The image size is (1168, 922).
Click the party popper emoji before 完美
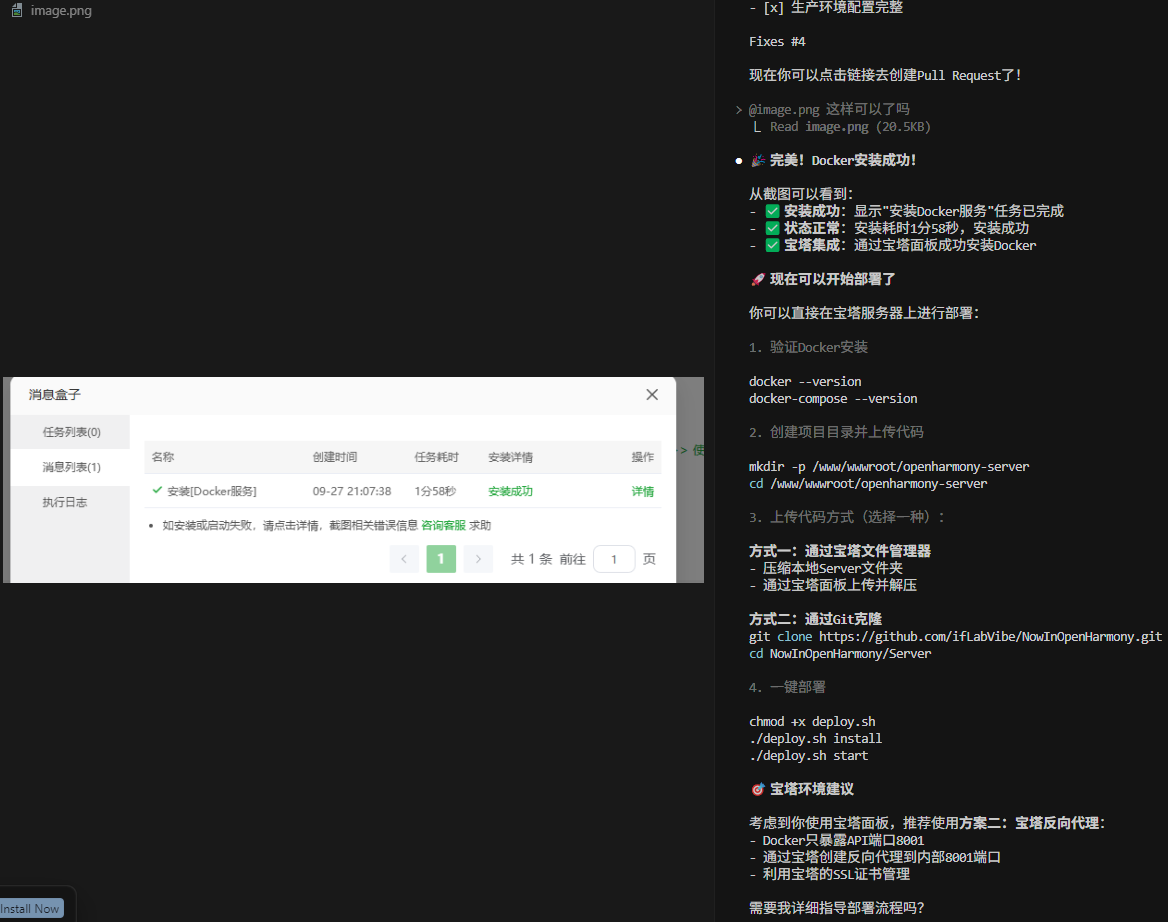click(757, 161)
